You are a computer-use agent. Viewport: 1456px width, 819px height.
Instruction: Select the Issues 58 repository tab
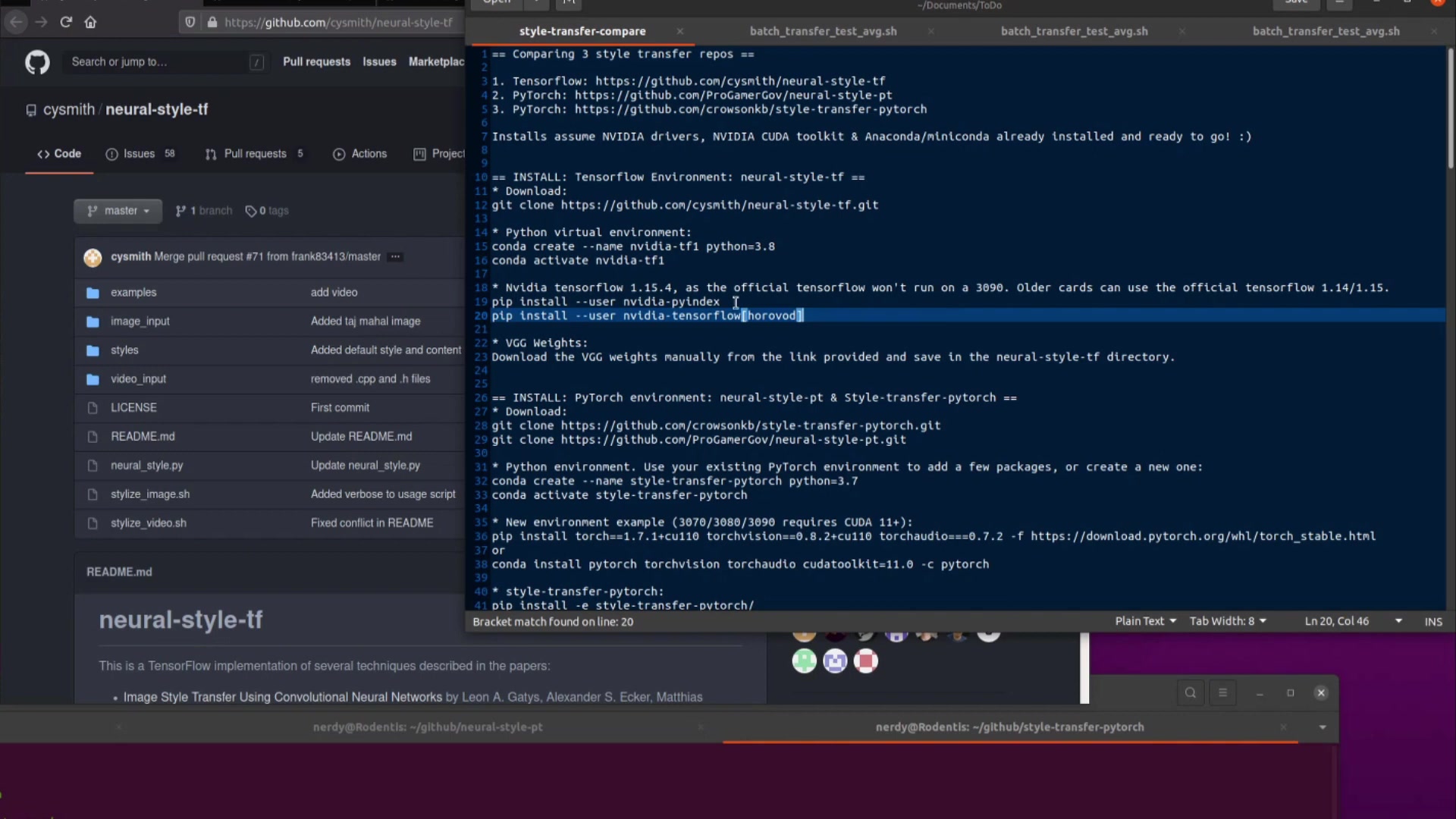click(x=140, y=154)
